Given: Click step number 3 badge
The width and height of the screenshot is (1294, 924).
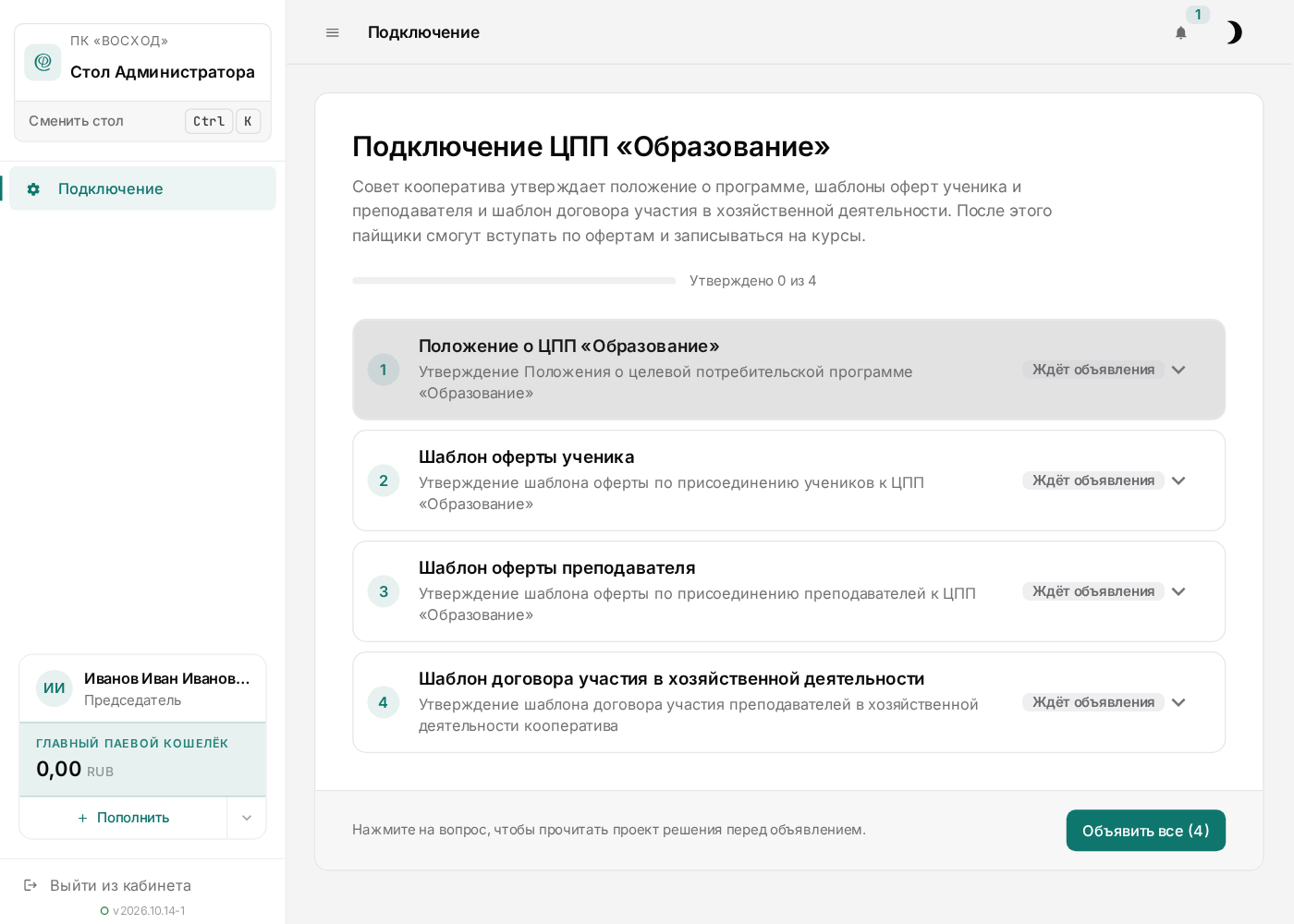Looking at the screenshot, I should pyautogui.click(x=384, y=591).
